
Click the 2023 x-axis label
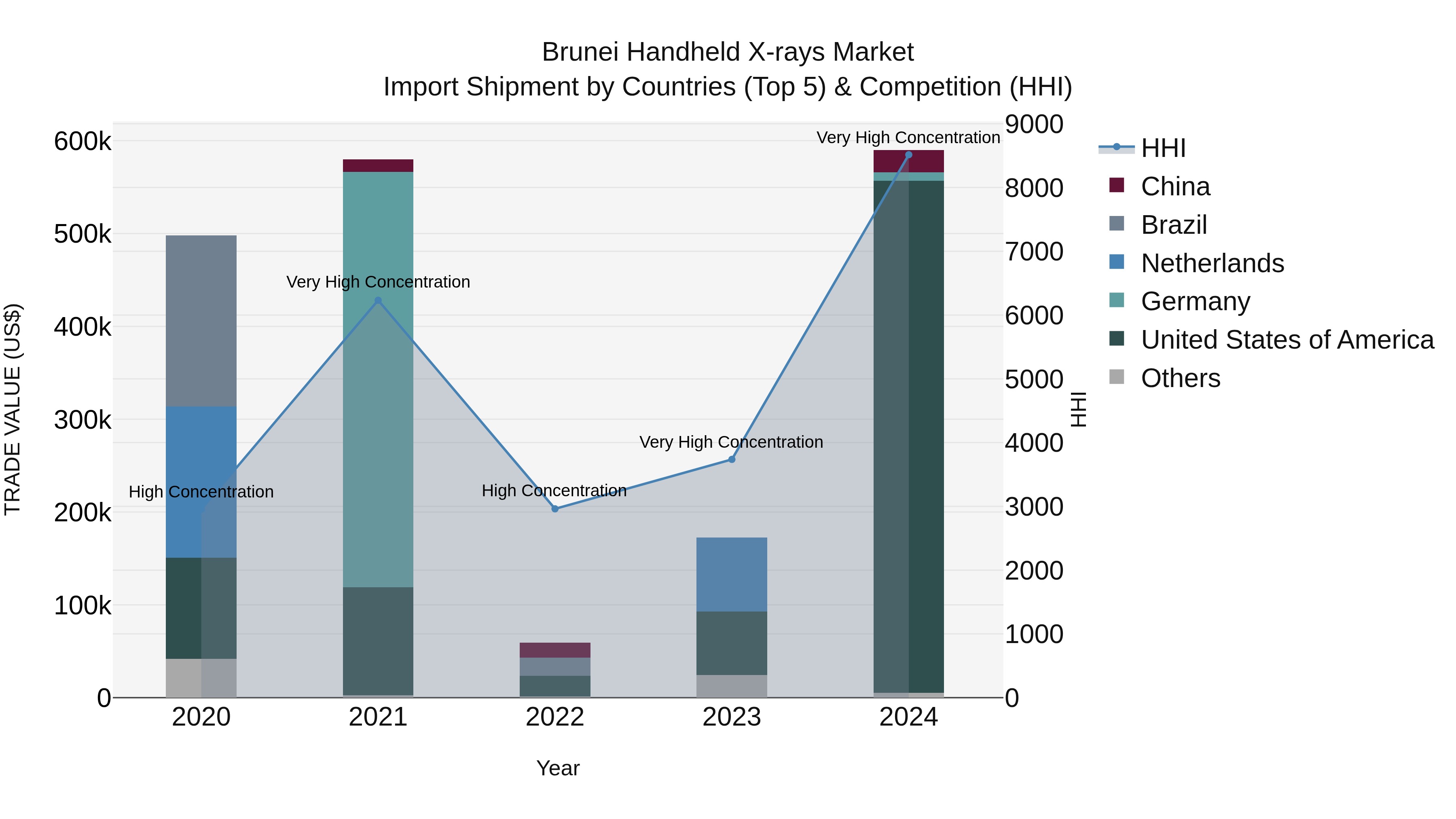(x=731, y=717)
